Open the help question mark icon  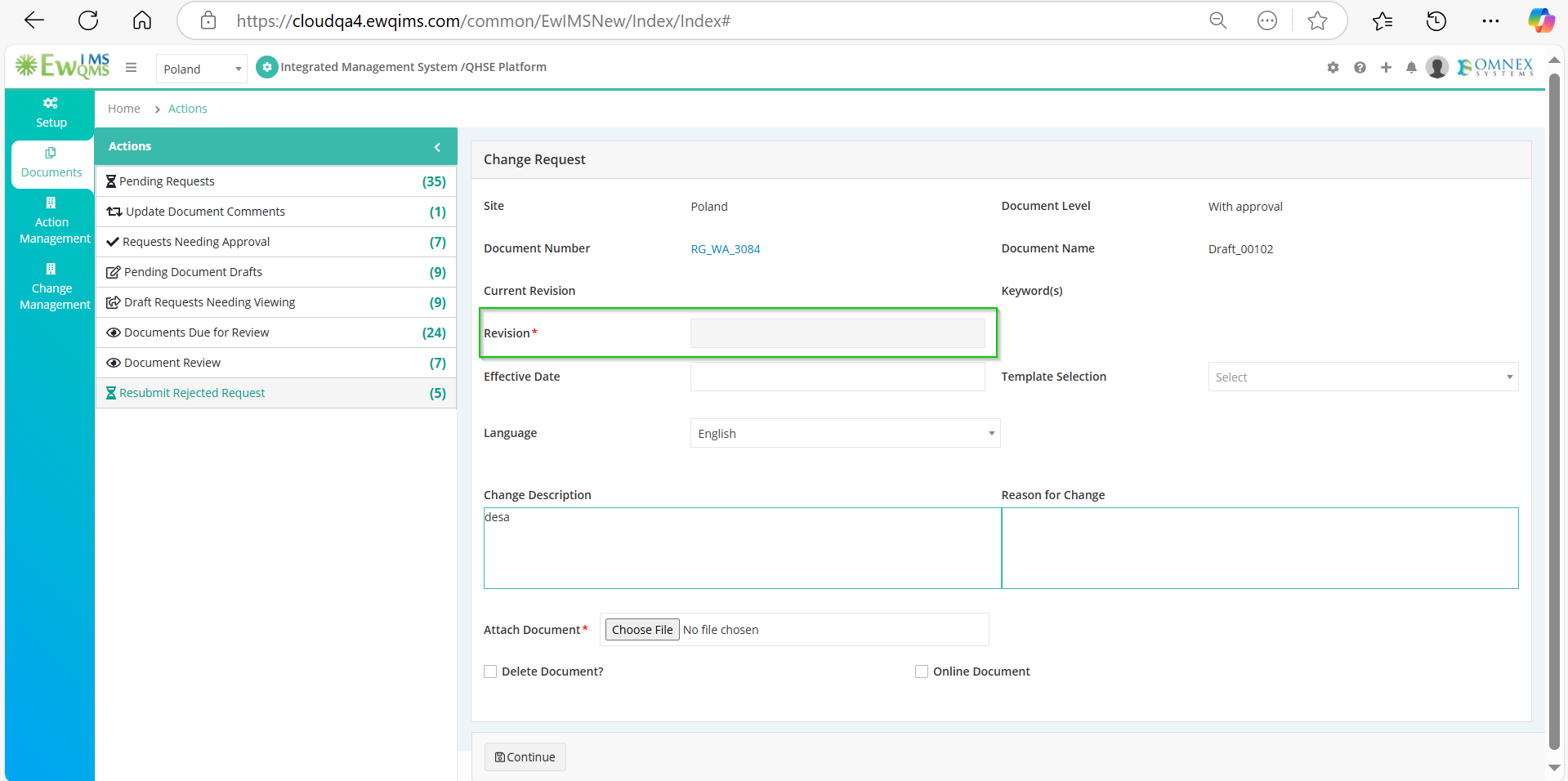1360,68
